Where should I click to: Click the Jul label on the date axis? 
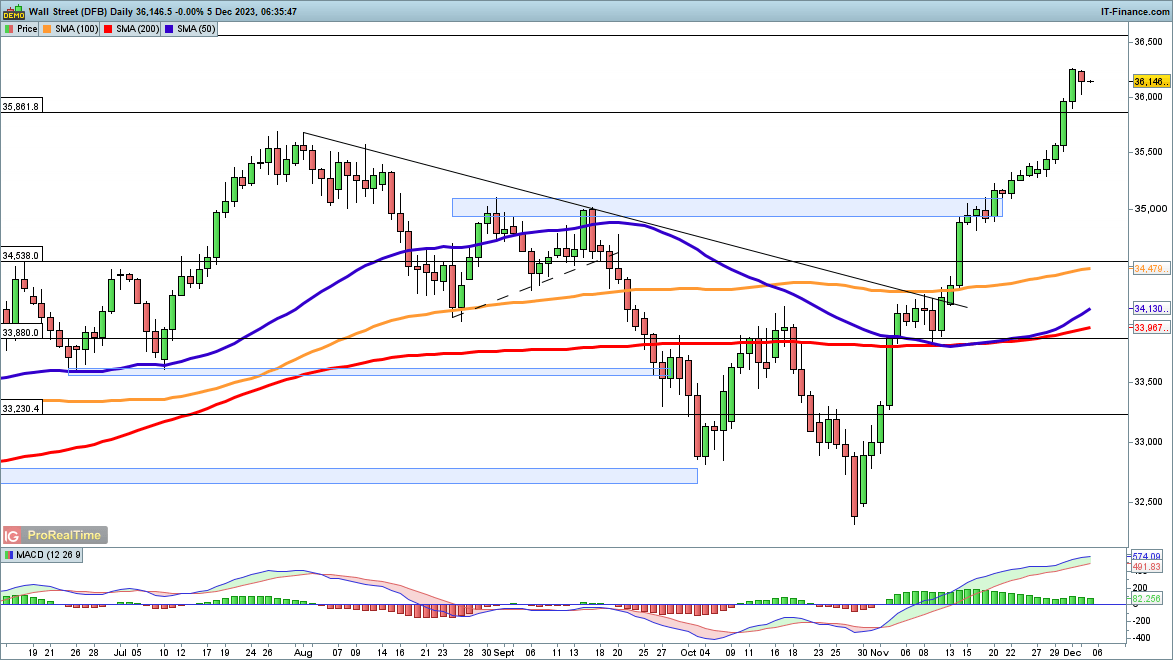click(x=120, y=653)
